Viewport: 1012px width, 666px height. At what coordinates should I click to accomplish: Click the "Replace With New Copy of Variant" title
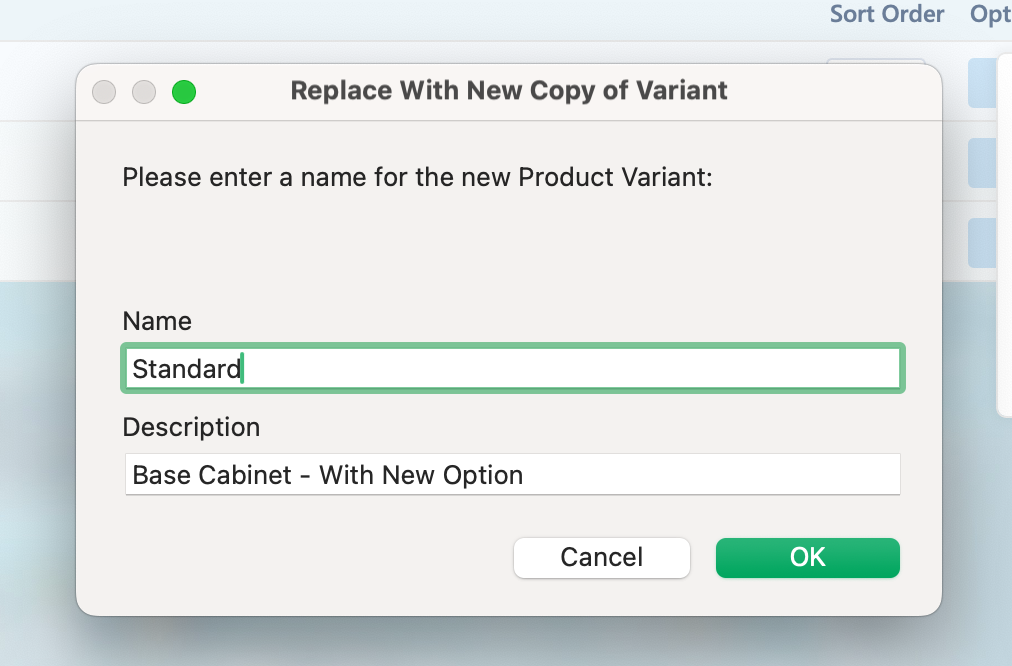point(509,91)
